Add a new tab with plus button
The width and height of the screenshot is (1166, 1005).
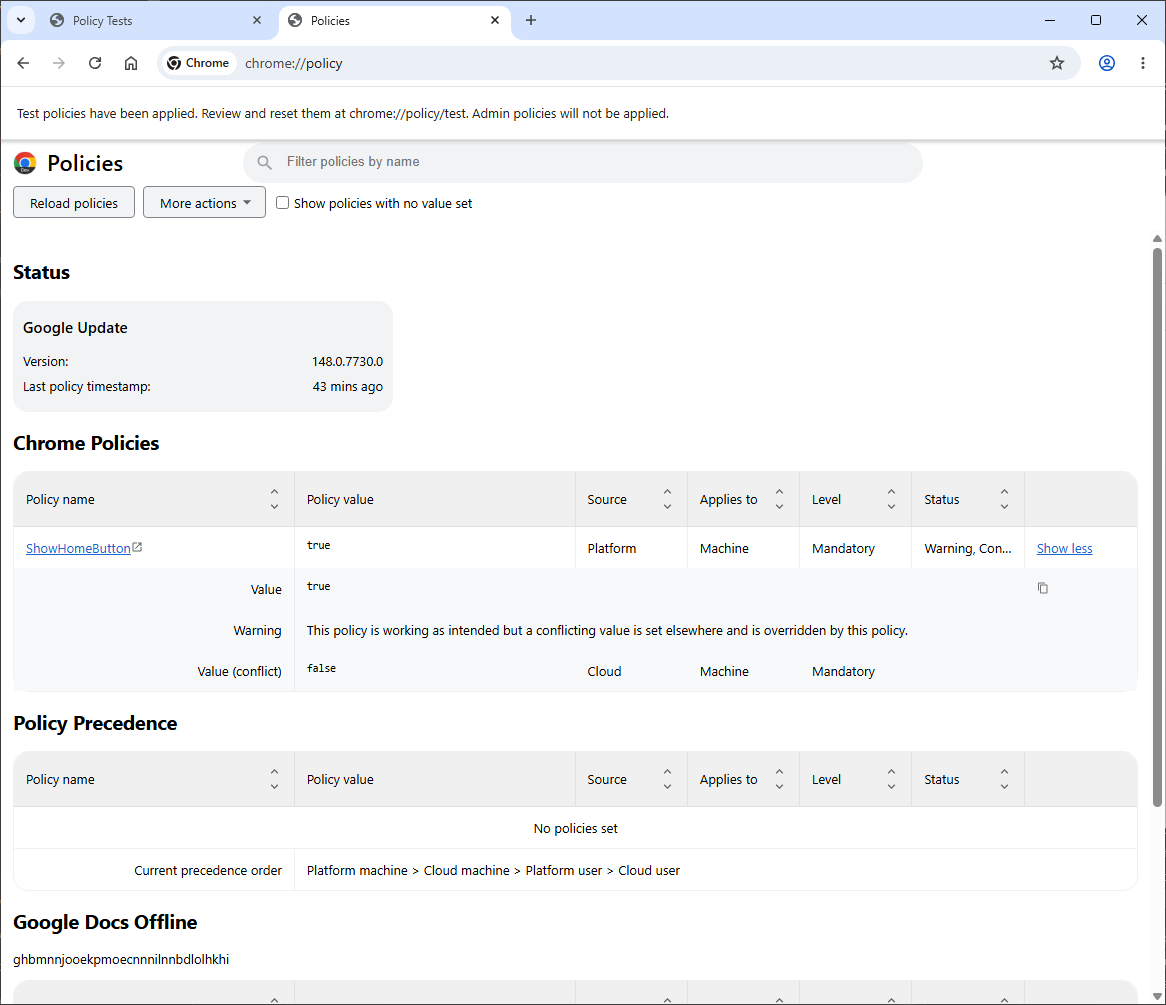pyautogui.click(x=531, y=20)
